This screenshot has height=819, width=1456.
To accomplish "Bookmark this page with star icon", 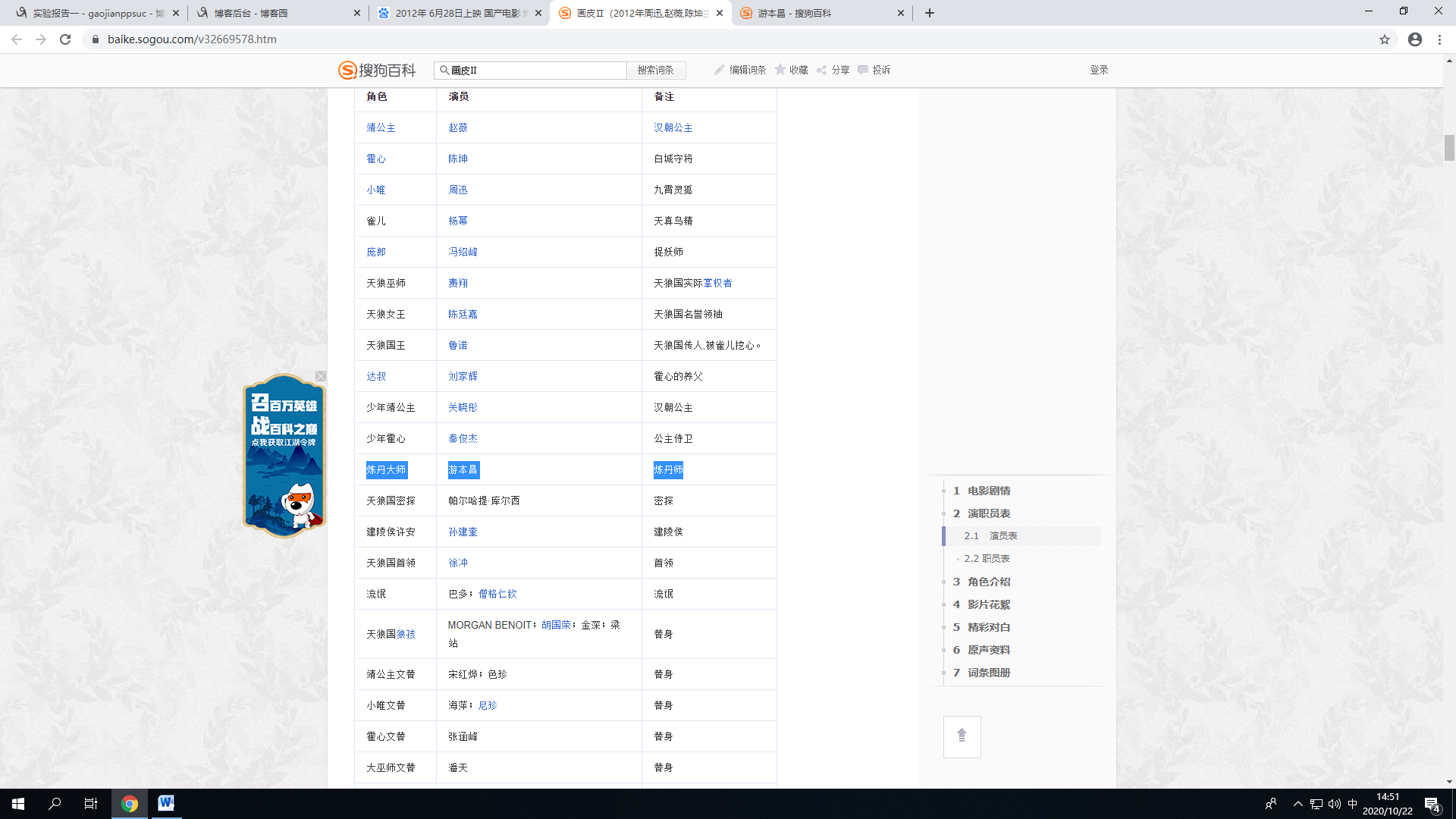I will pos(1385,39).
